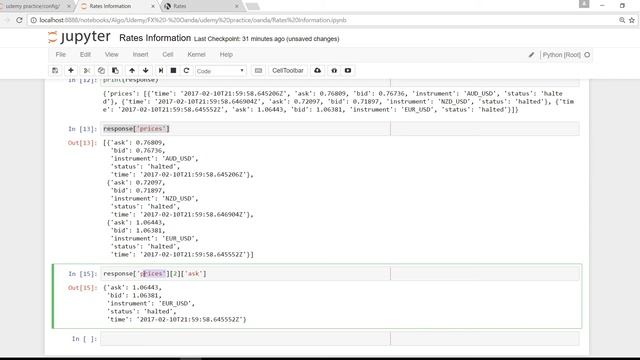Viewport: 640px width, 360px height.
Task: Click the Last Checkpoint status text
Action: (267, 39)
